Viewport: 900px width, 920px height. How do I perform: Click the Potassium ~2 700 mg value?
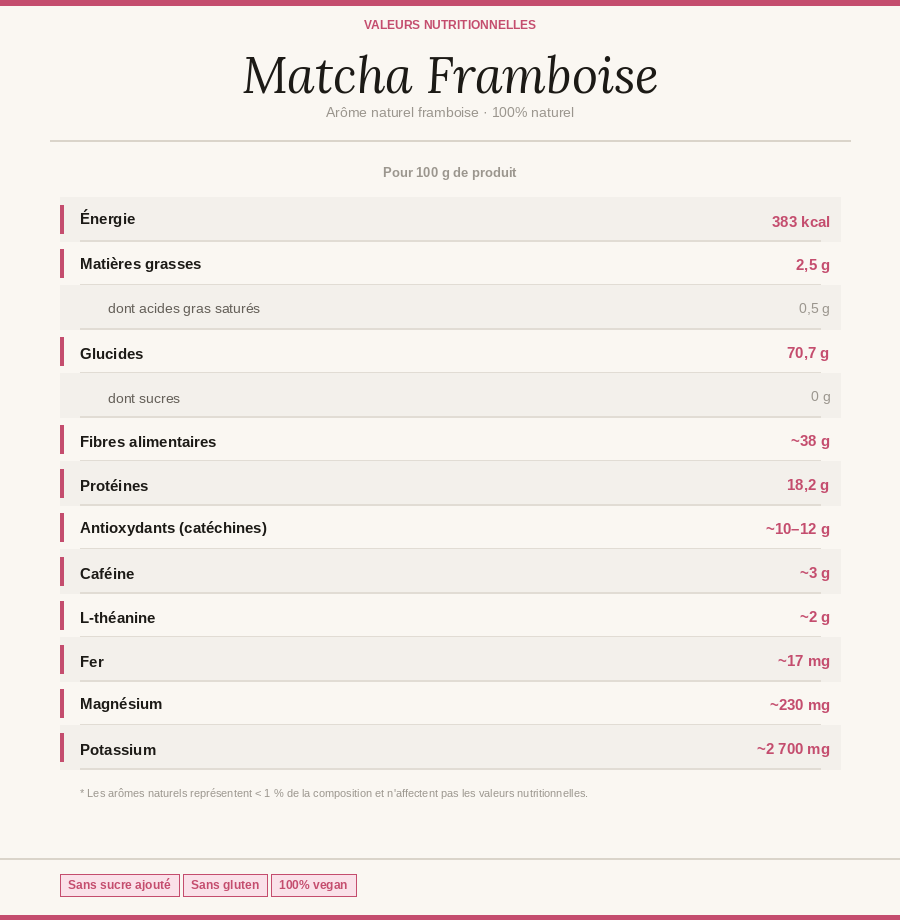(793, 749)
